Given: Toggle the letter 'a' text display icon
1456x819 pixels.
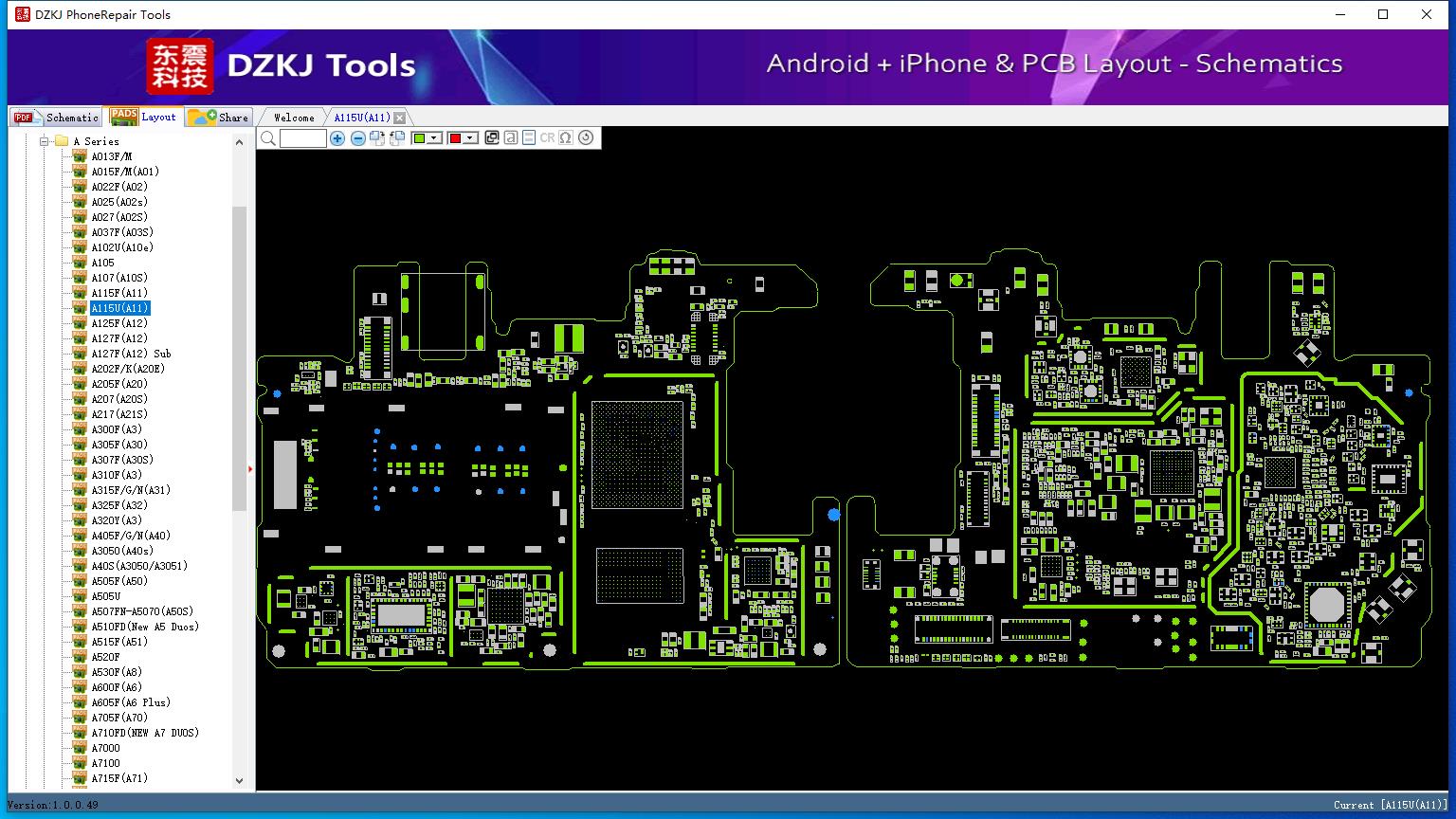Looking at the screenshot, I should (x=511, y=137).
